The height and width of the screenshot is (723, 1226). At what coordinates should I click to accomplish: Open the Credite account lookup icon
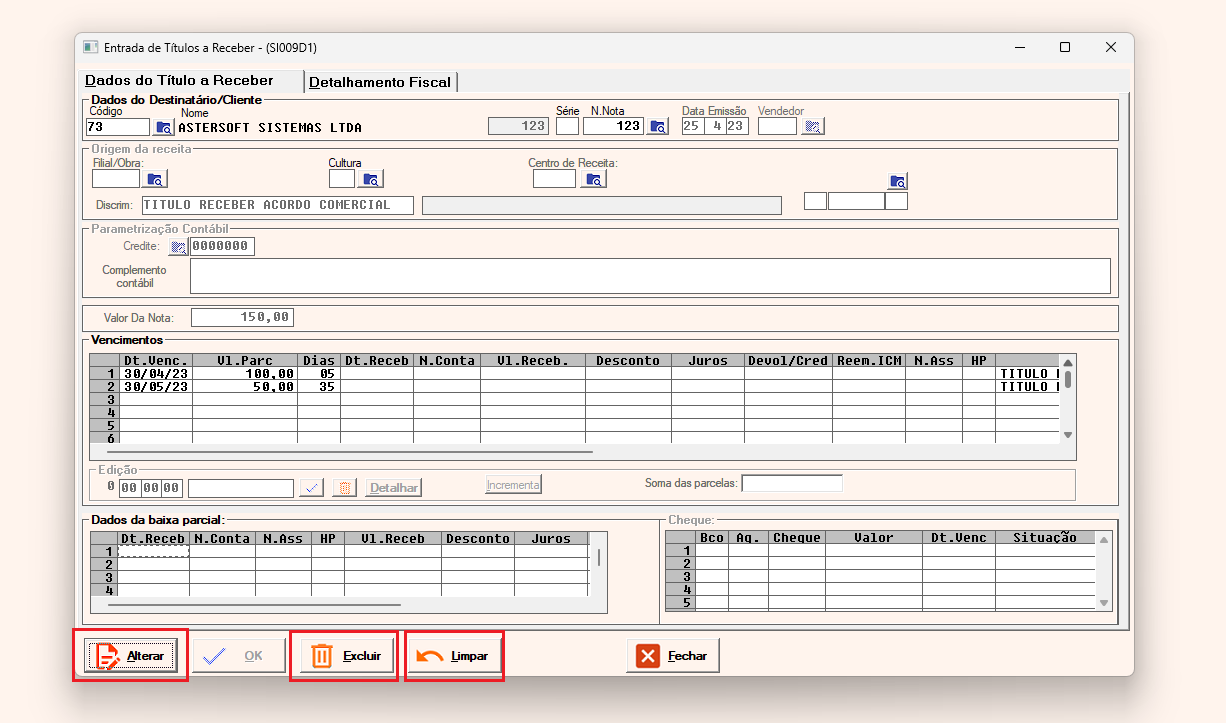point(178,247)
